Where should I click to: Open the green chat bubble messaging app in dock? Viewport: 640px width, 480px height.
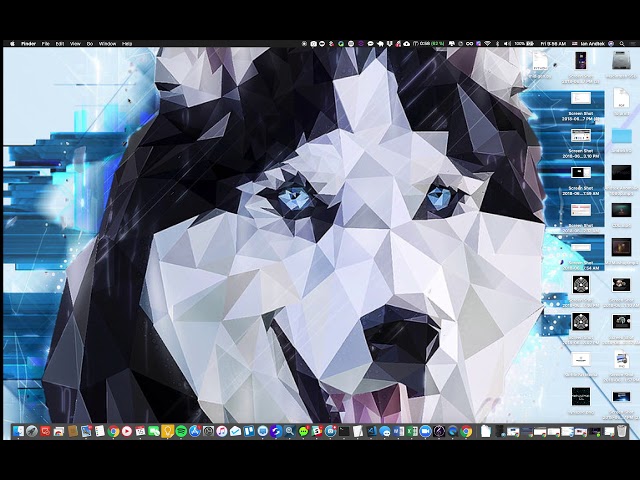click(303, 431)
